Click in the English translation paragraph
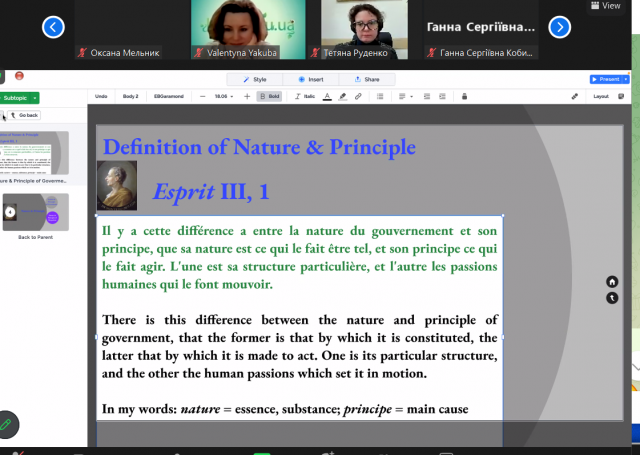Viewport: 640px width, 455px height. point(300,346)
